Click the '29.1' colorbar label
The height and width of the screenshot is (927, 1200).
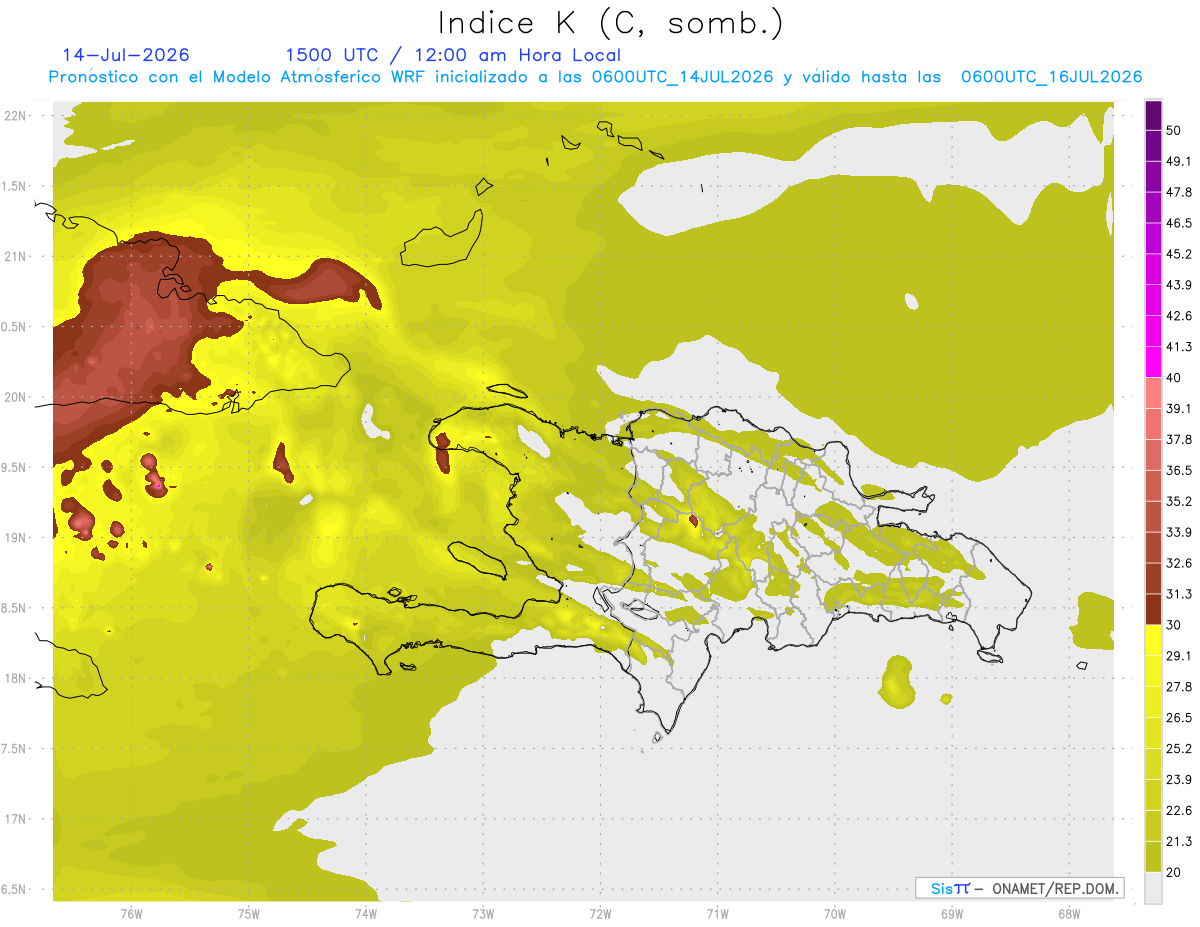(1179, 655)
